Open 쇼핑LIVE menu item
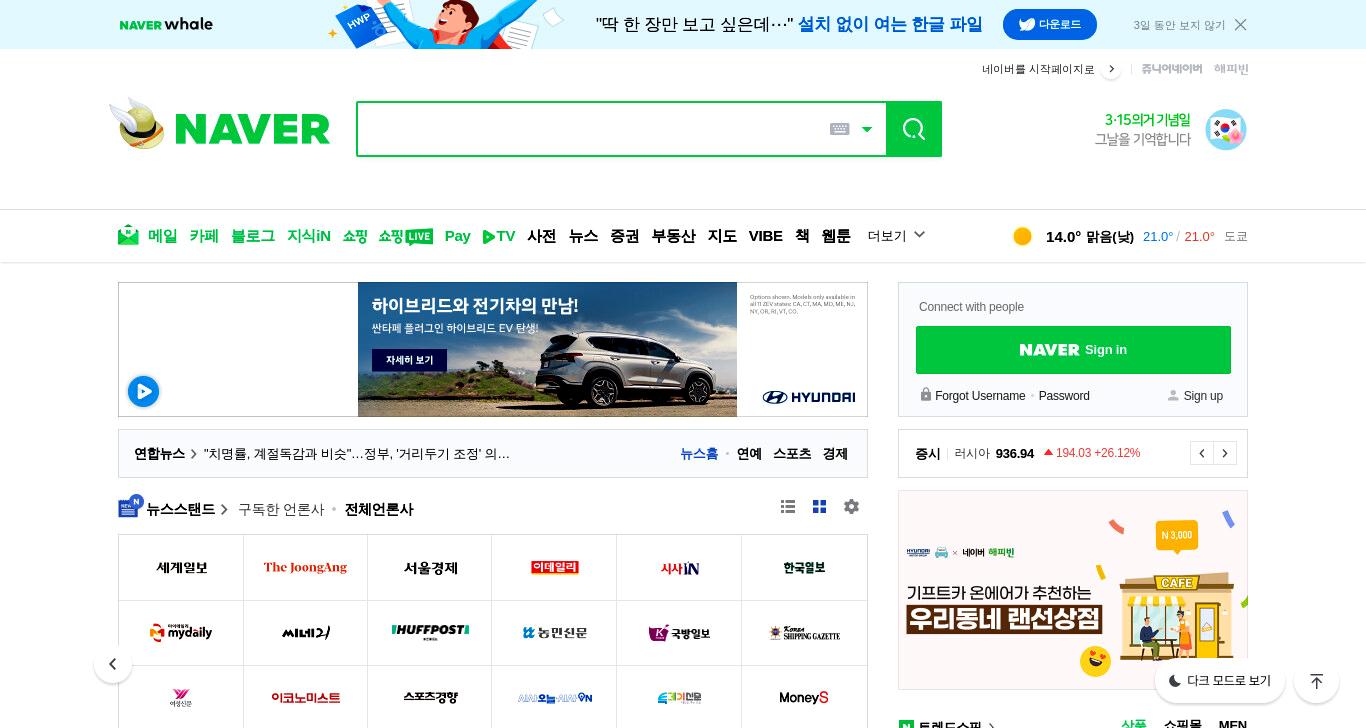Image resolution: width=1366 pixels, height=728 pixels. [406, 236]
